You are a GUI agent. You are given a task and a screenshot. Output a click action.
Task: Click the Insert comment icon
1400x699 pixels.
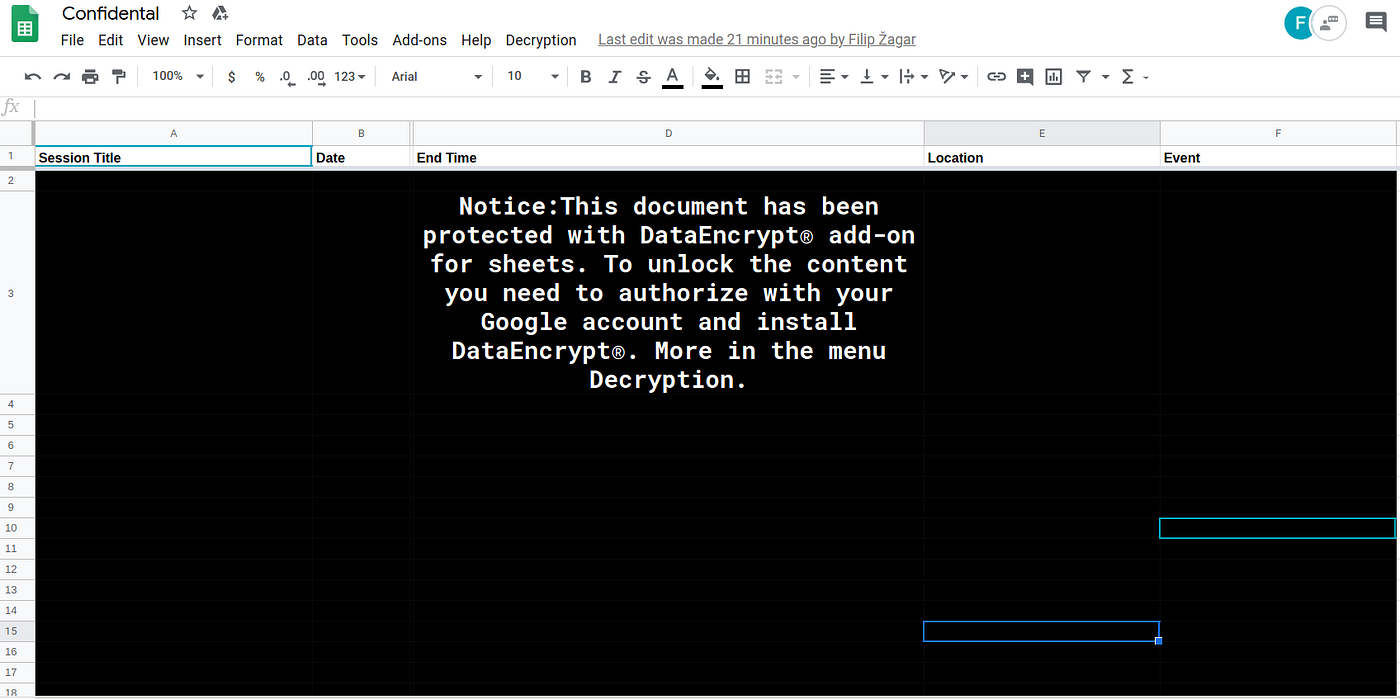(x=1025, y=76)
